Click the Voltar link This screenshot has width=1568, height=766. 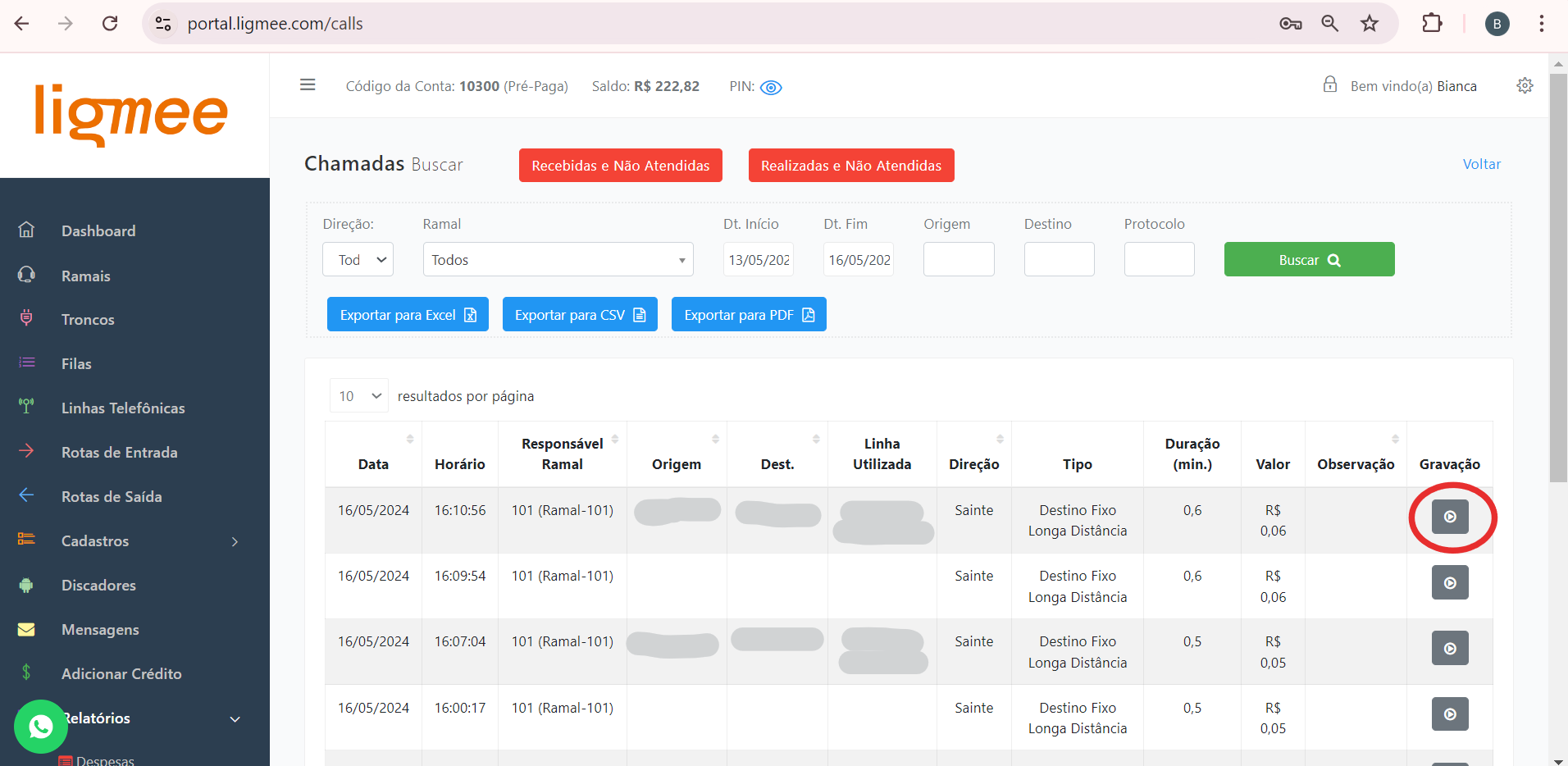(x=1481, y=164)
